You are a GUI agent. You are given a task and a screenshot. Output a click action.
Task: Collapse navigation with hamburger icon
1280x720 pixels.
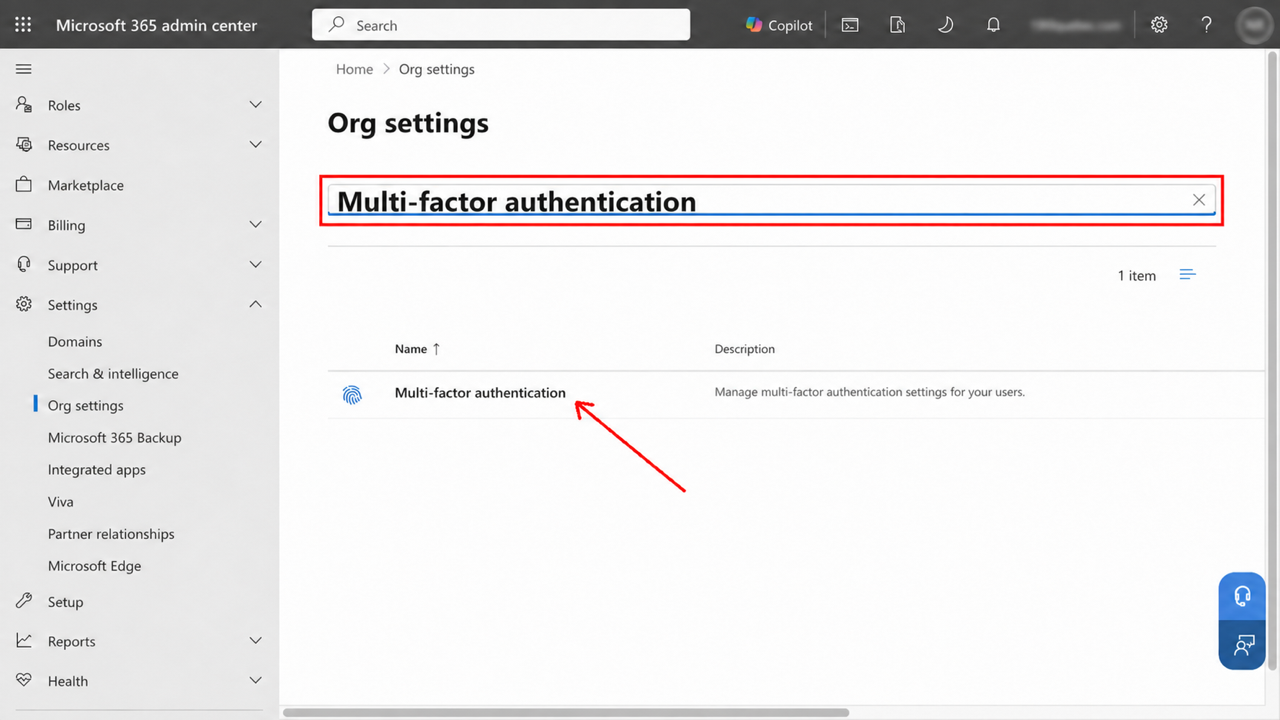click(x=24, y=69)
